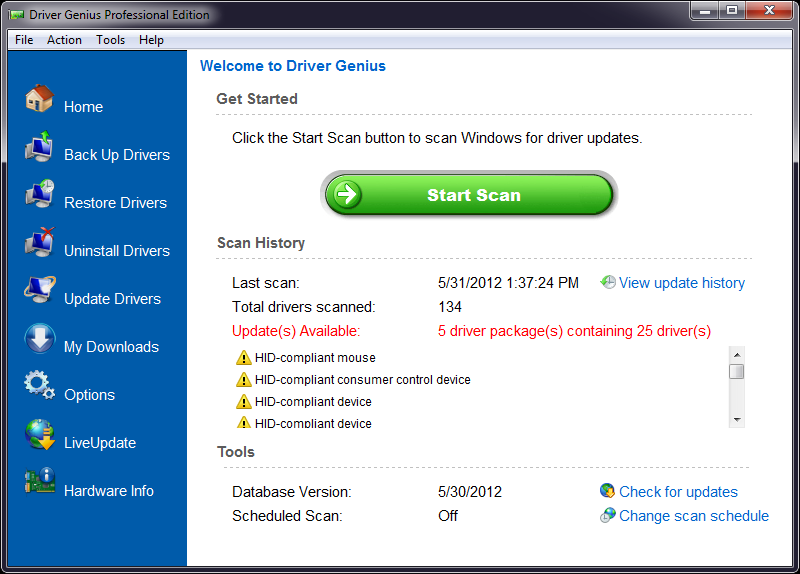The height and width of the screenshot is (574, 800).
Task: Click the icon beside Change scan schedule
Action: pos(607,515)
